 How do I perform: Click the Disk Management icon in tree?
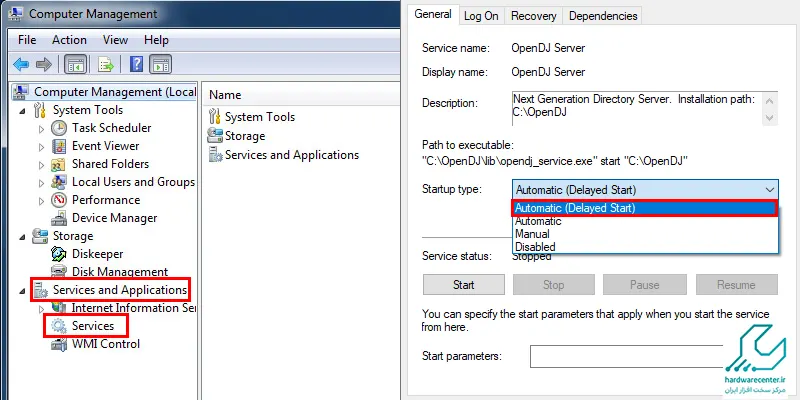(59, 272)
